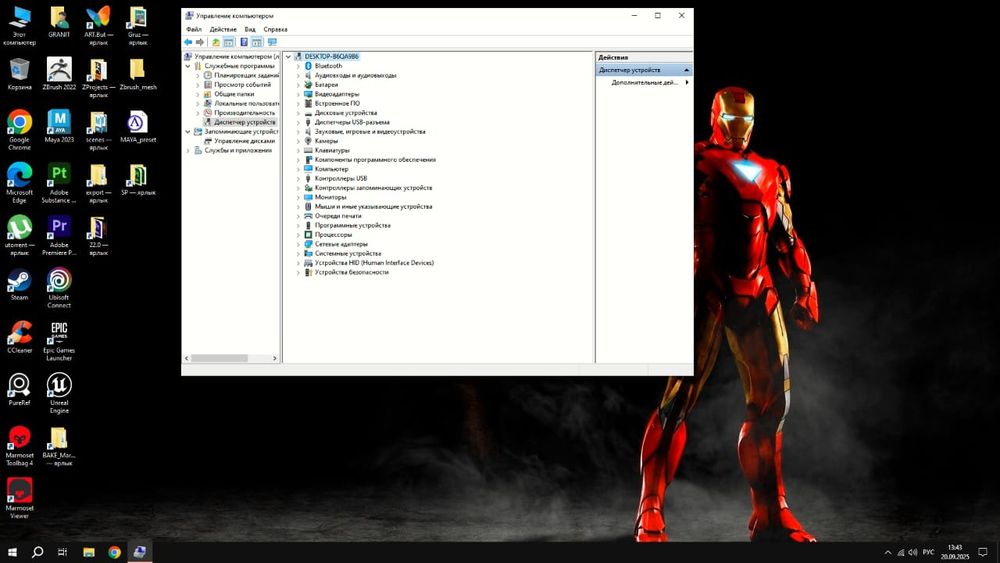Toggle the action pane toolbar icon

(x=257, y=42)
